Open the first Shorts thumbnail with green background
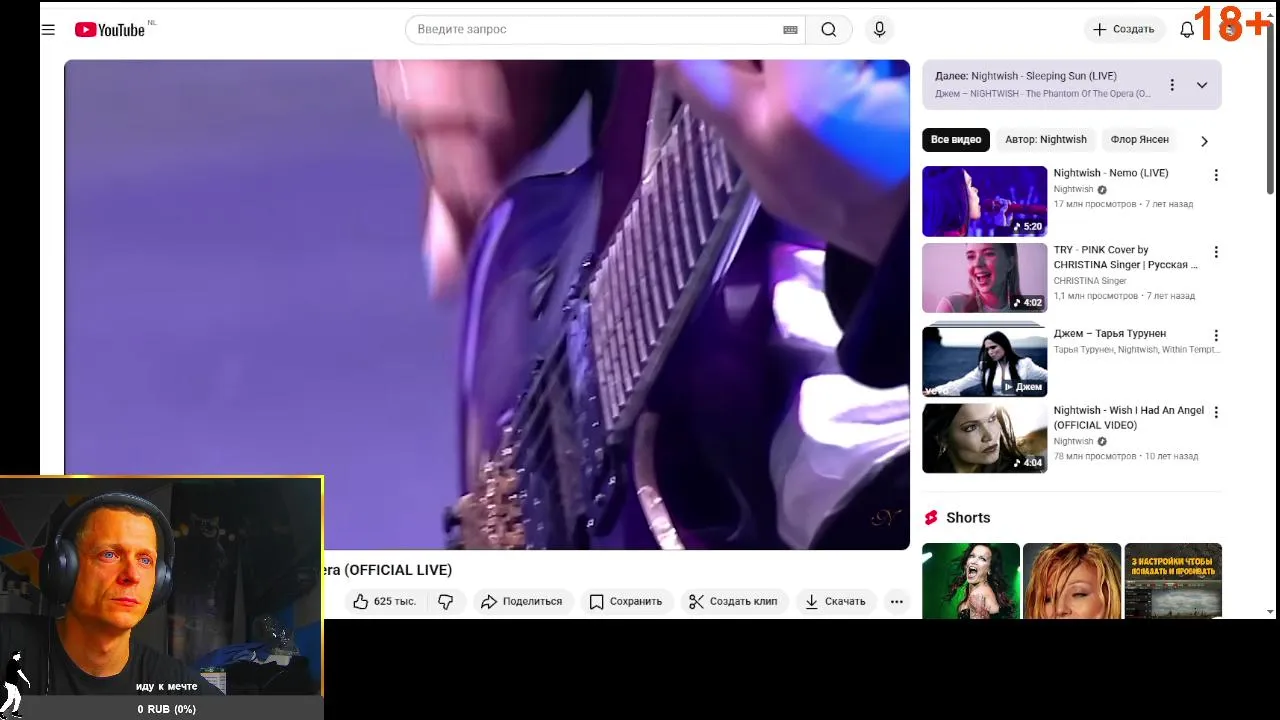The image size is (1280, 720). pyautogui.click(x=970, y=580)
